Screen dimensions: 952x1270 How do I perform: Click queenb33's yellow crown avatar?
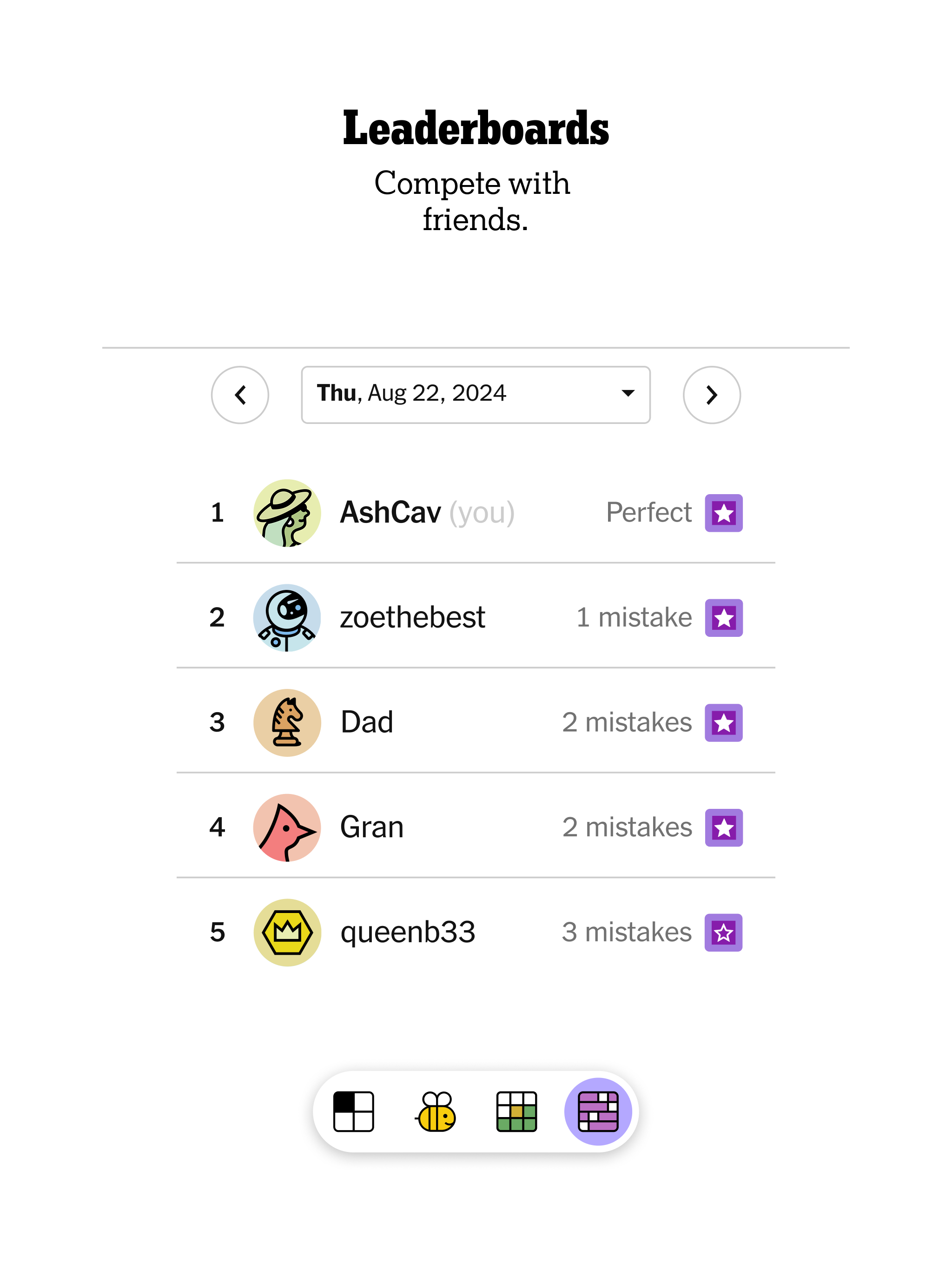pos(287,933)
